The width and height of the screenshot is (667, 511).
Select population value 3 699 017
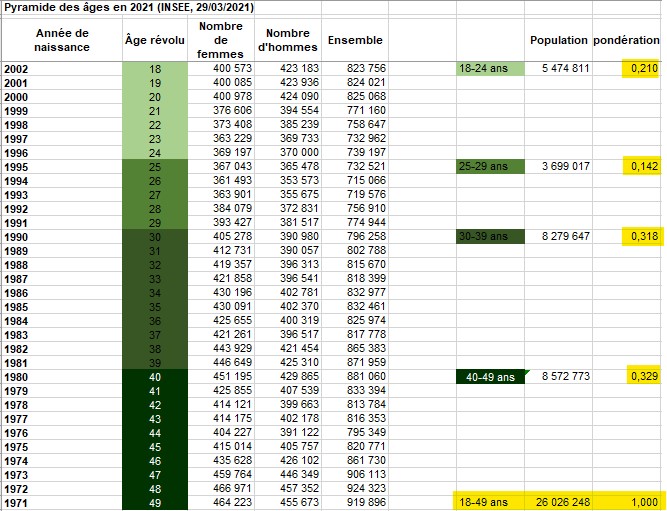pyautogui.click(x=559, y=166)
